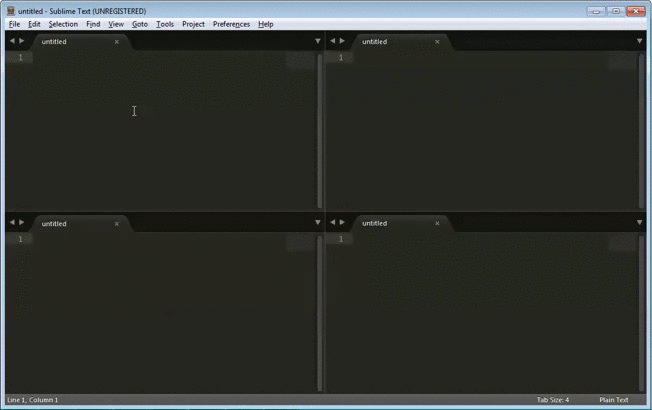652x410 pixels.
Task: Open the Tools menu
Action: (165, 24)
